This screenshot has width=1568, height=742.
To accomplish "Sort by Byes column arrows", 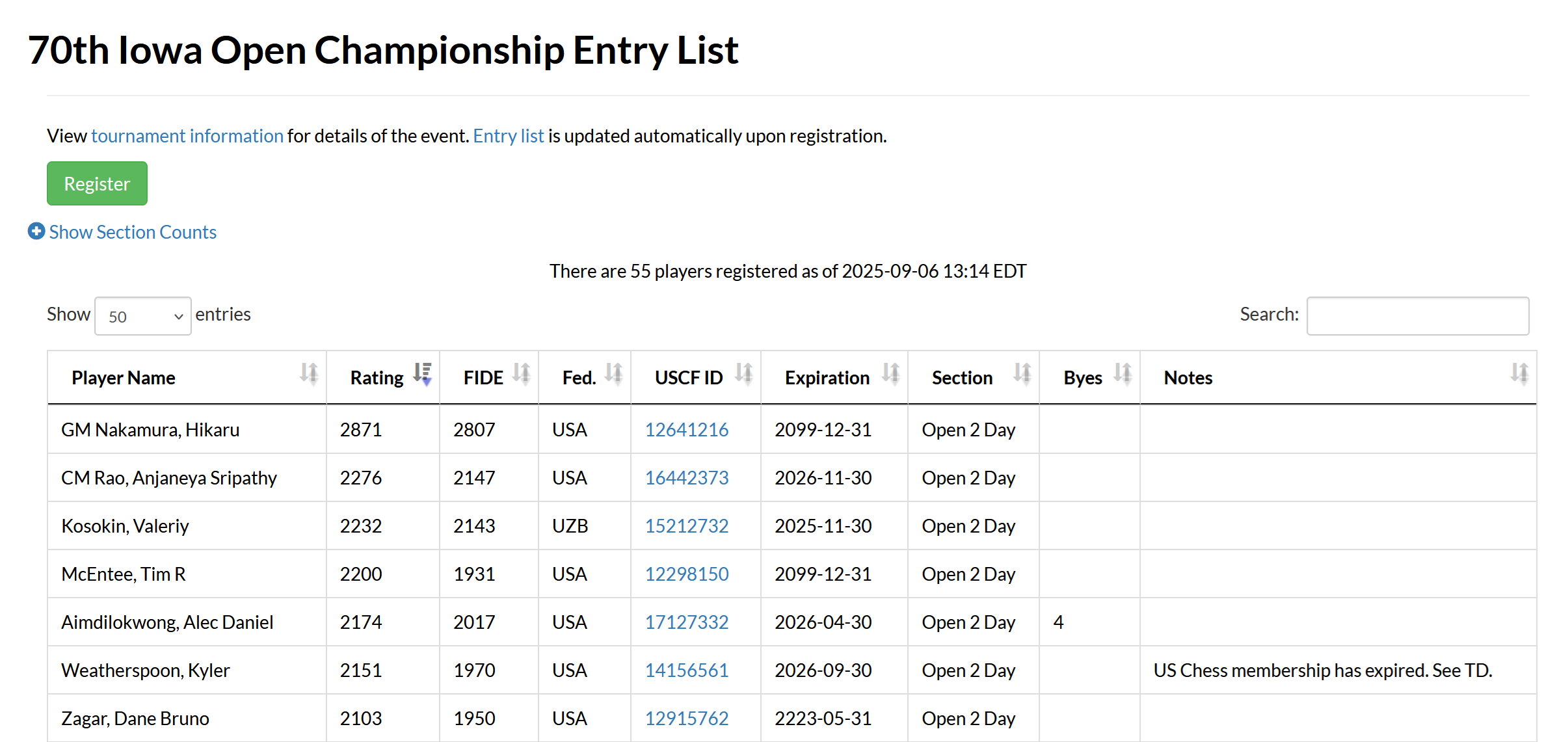I will pyautogui.click(x=1123, y=374).
